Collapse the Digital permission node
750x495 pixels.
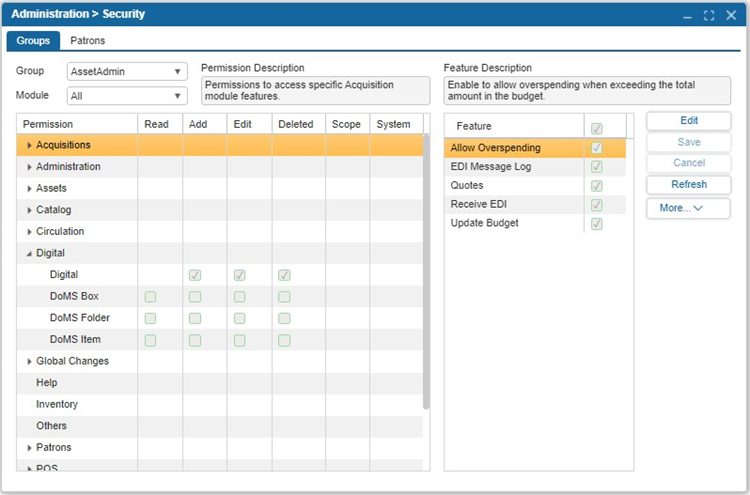[x=29, y=253]
